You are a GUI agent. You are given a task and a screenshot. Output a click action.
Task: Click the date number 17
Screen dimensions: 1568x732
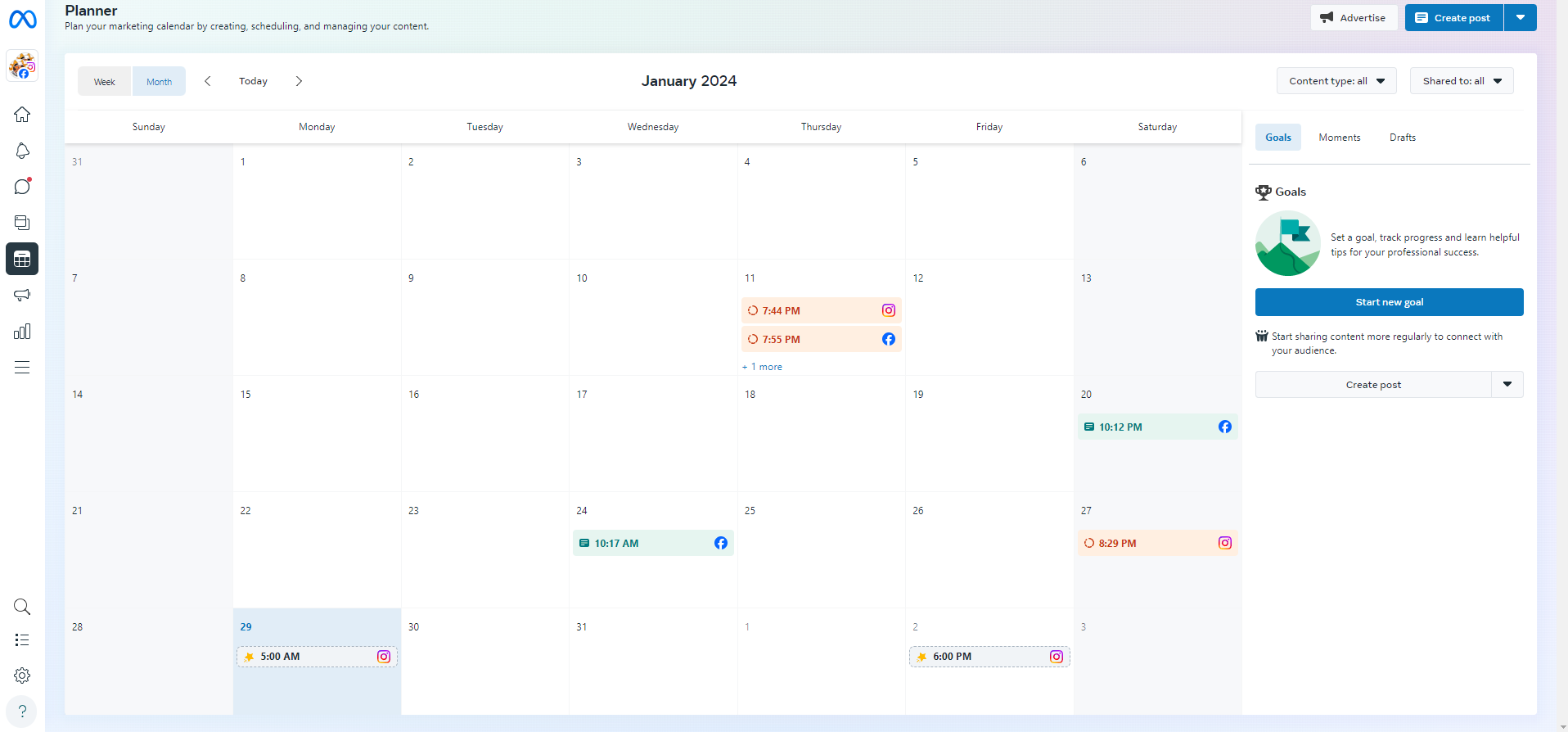coord(582,395)
